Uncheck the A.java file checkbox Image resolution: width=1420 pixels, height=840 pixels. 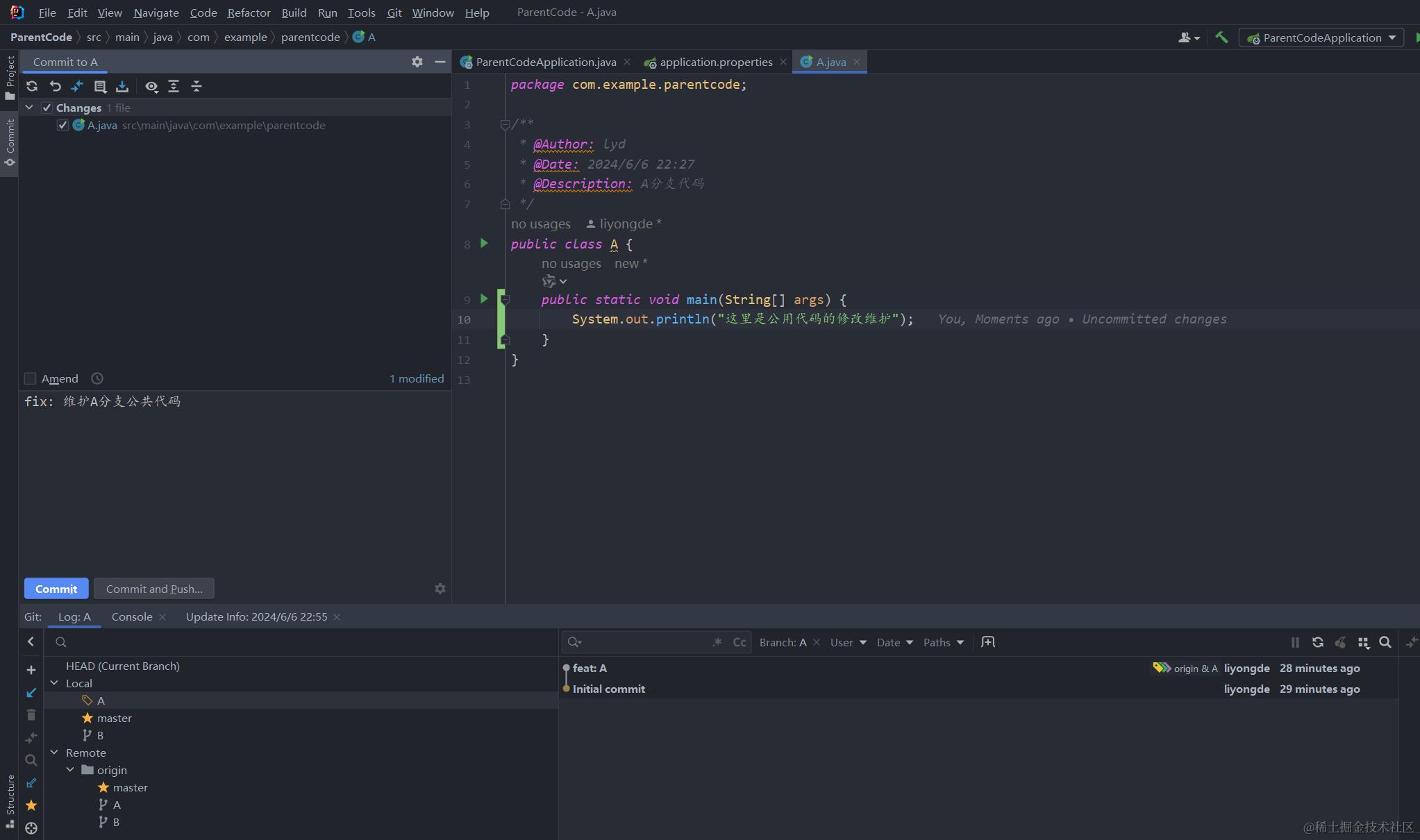62,125
